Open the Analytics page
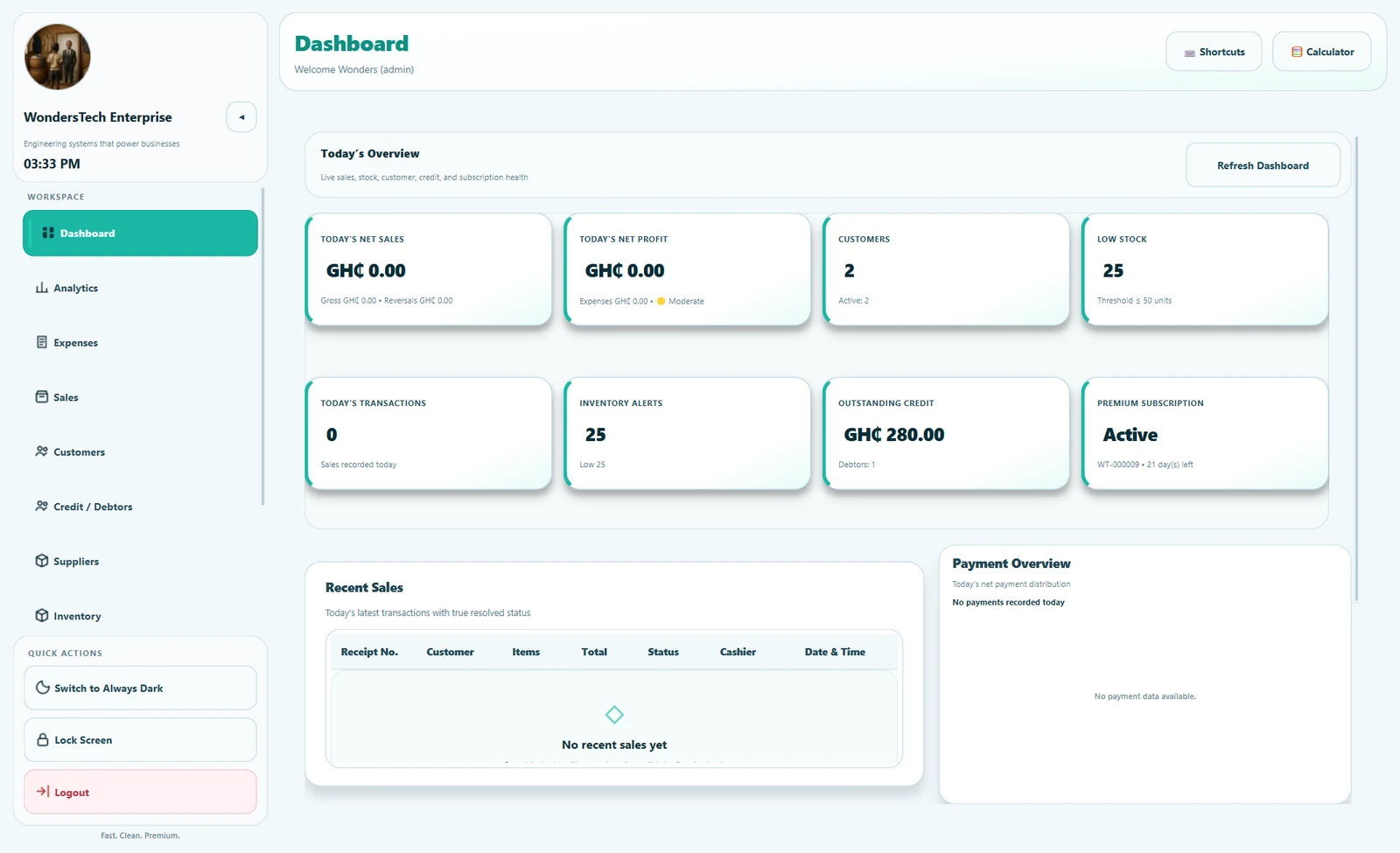Viewport: 1400px width, 853px height. click(x=140, y=288)
